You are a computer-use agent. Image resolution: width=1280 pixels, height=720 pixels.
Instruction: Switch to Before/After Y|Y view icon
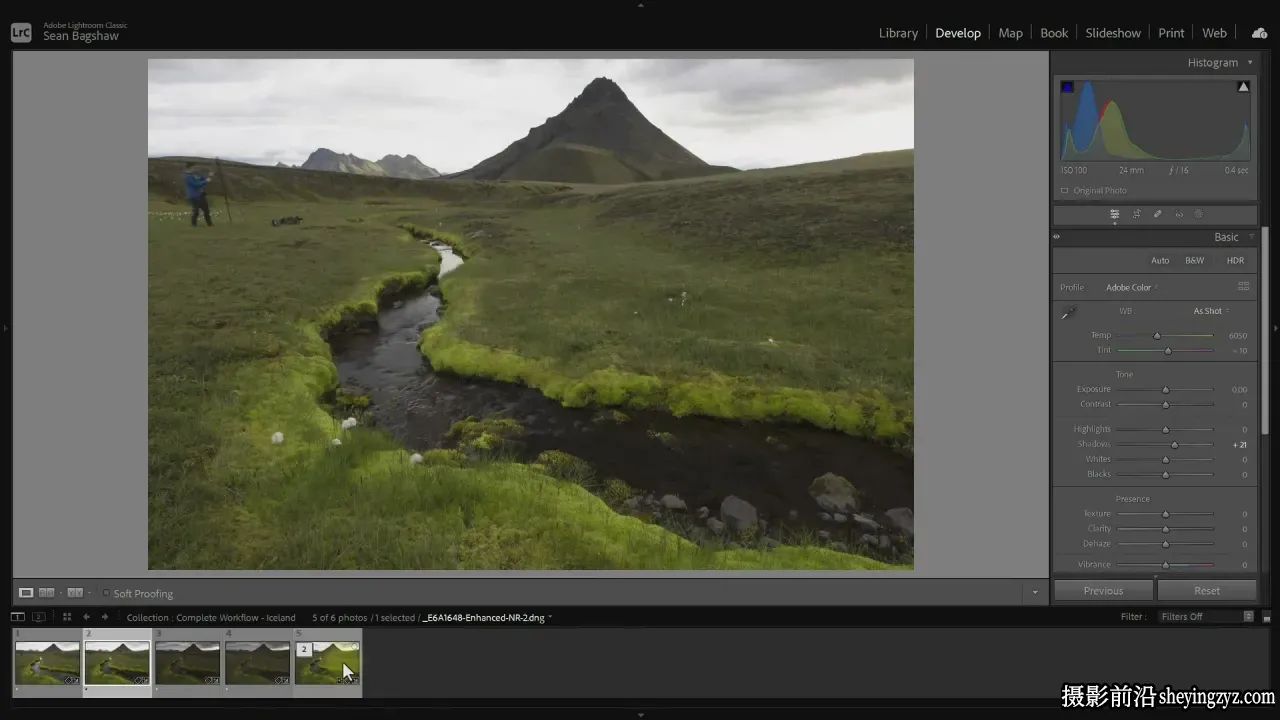pyautogui.click(x=74, y=593)
